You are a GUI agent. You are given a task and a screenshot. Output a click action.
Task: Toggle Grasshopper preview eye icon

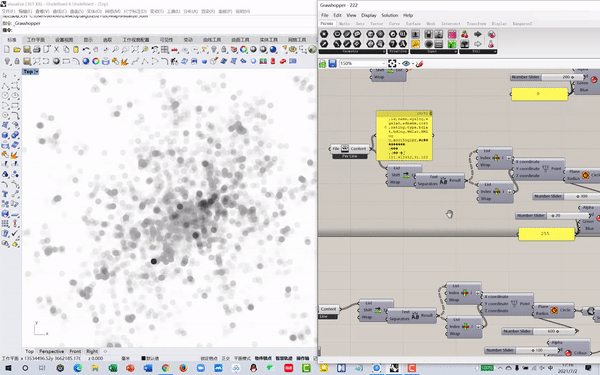pos(406,64)
